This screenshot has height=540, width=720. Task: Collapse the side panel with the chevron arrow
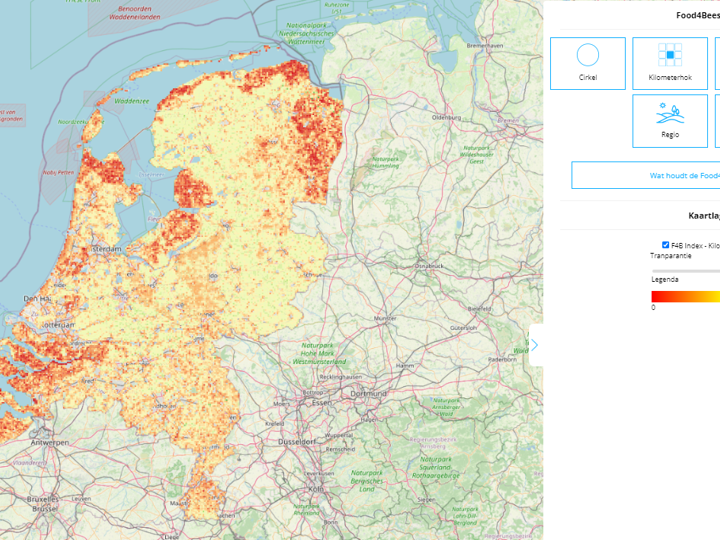534,345
